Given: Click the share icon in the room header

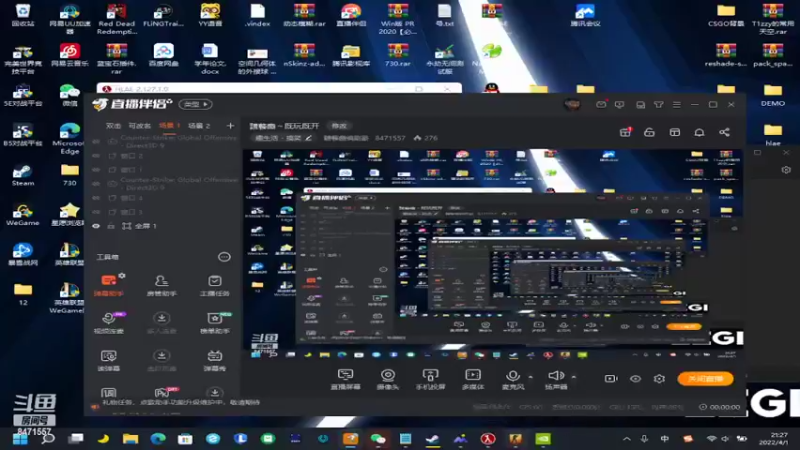Looking at the screenshot, I should pos(724,132).
